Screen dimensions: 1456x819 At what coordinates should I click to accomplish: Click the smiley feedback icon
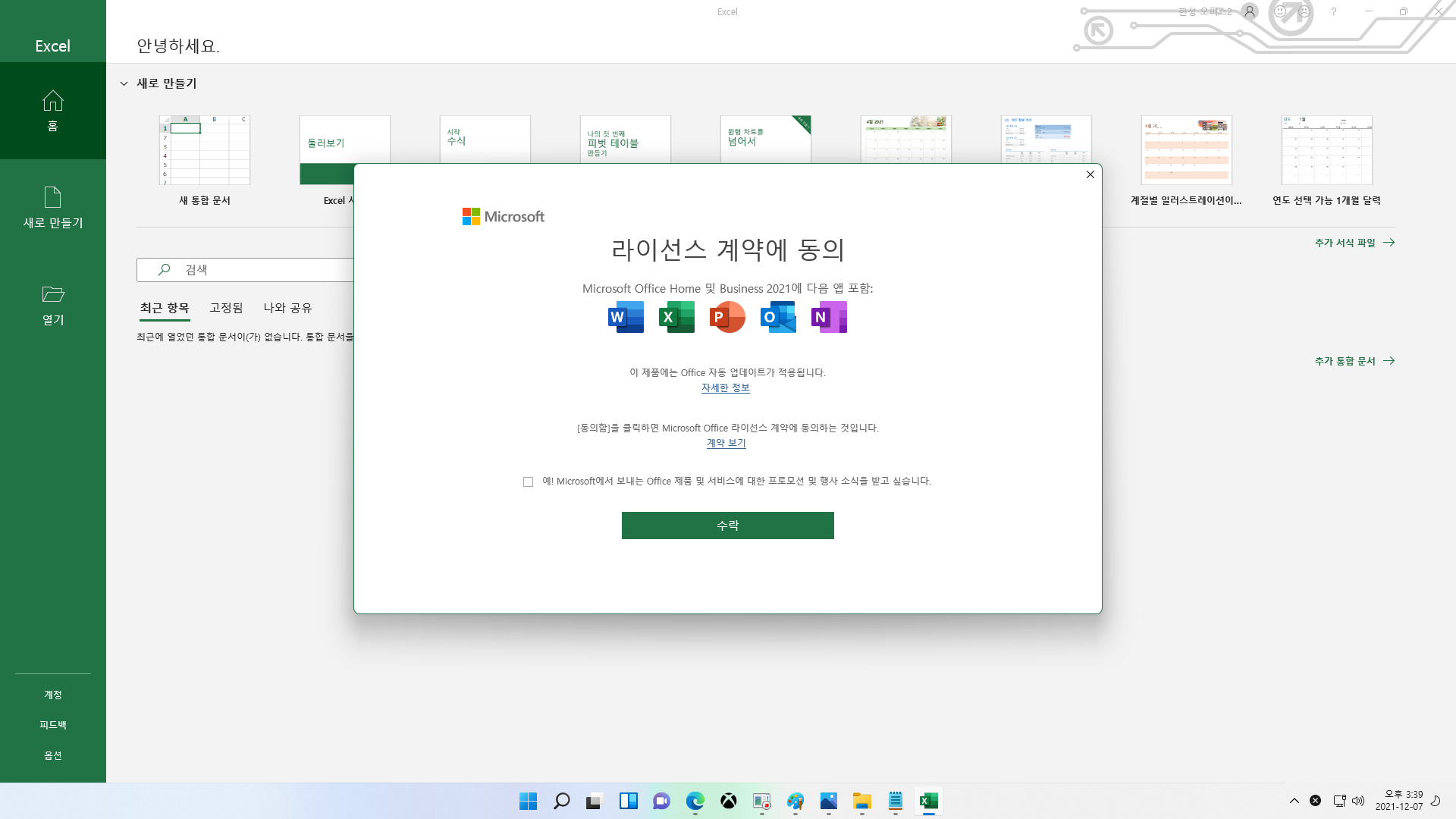(1280, 11)
